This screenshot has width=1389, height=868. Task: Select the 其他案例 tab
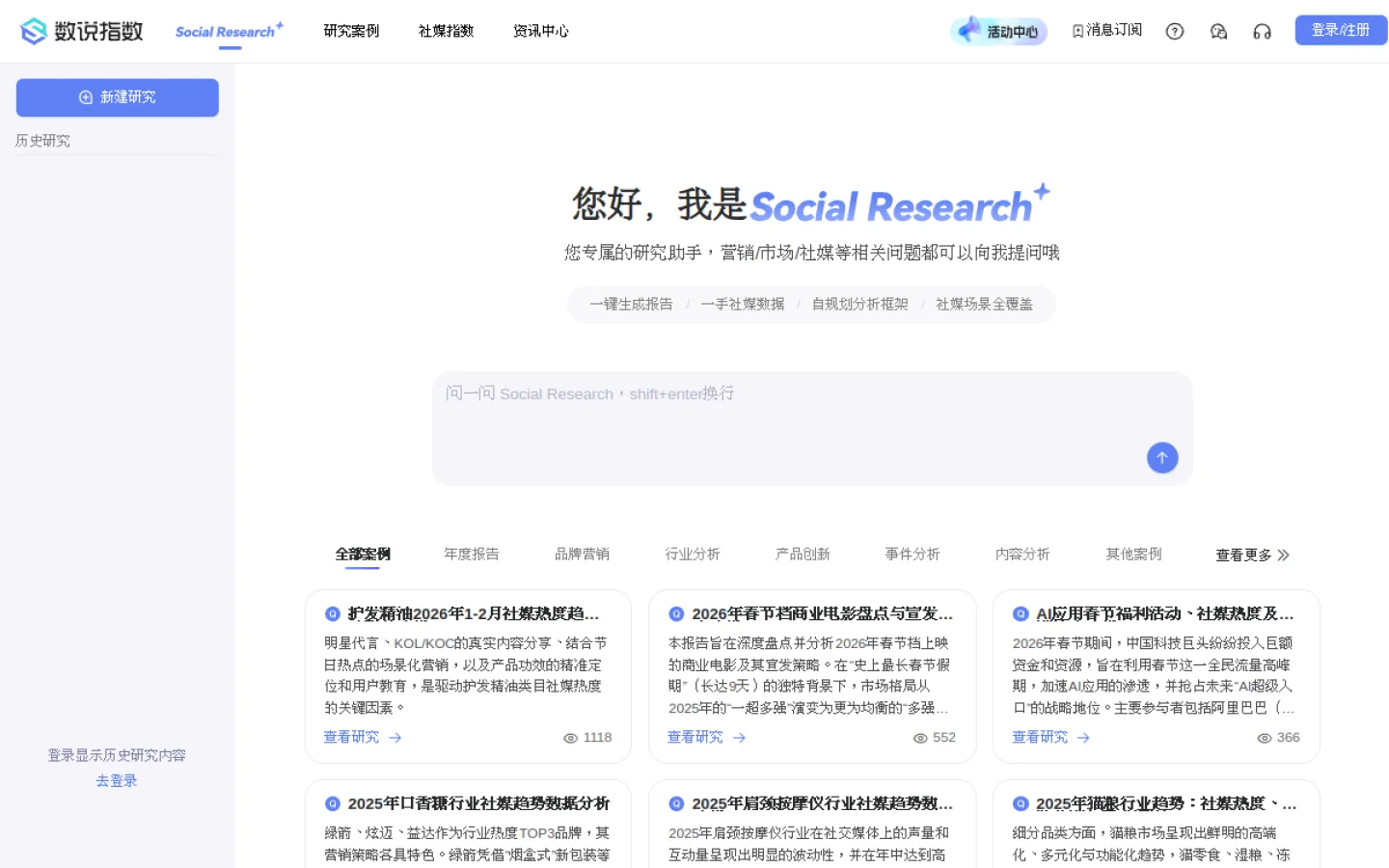click(1133, 554)
